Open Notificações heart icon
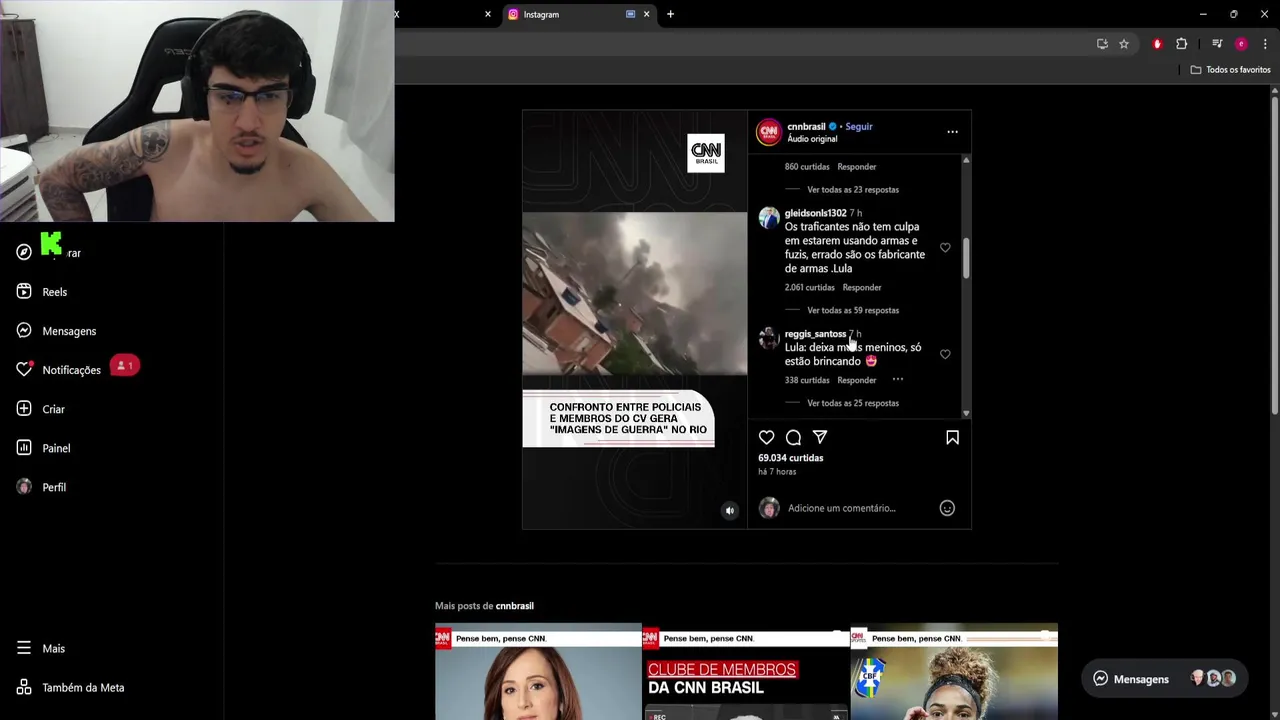The image size is (1280, 720). tap(24, 370)
